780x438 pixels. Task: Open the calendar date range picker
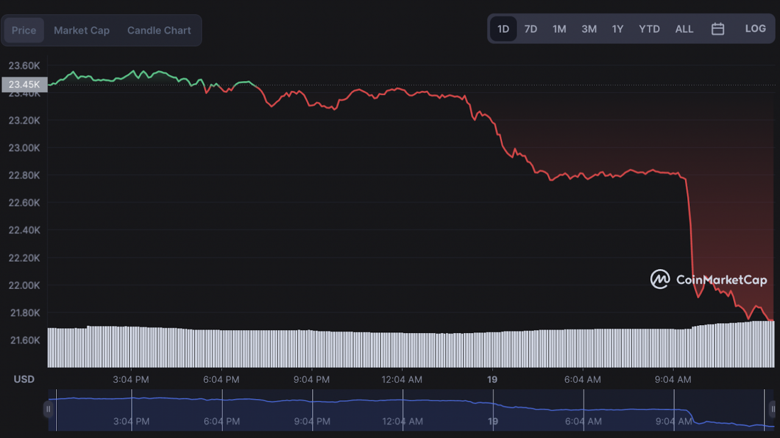tap(717, 29)
